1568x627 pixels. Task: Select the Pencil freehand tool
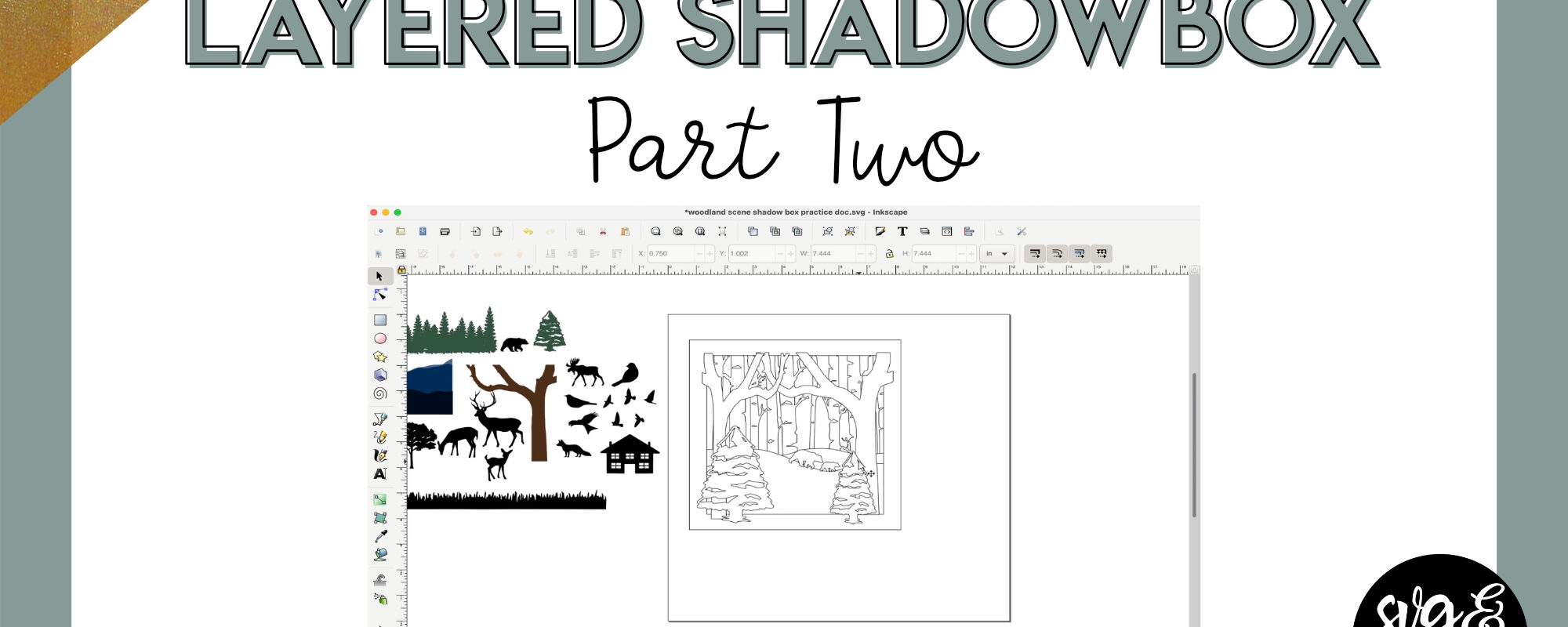pyautogui.click(x=380, y=437)
